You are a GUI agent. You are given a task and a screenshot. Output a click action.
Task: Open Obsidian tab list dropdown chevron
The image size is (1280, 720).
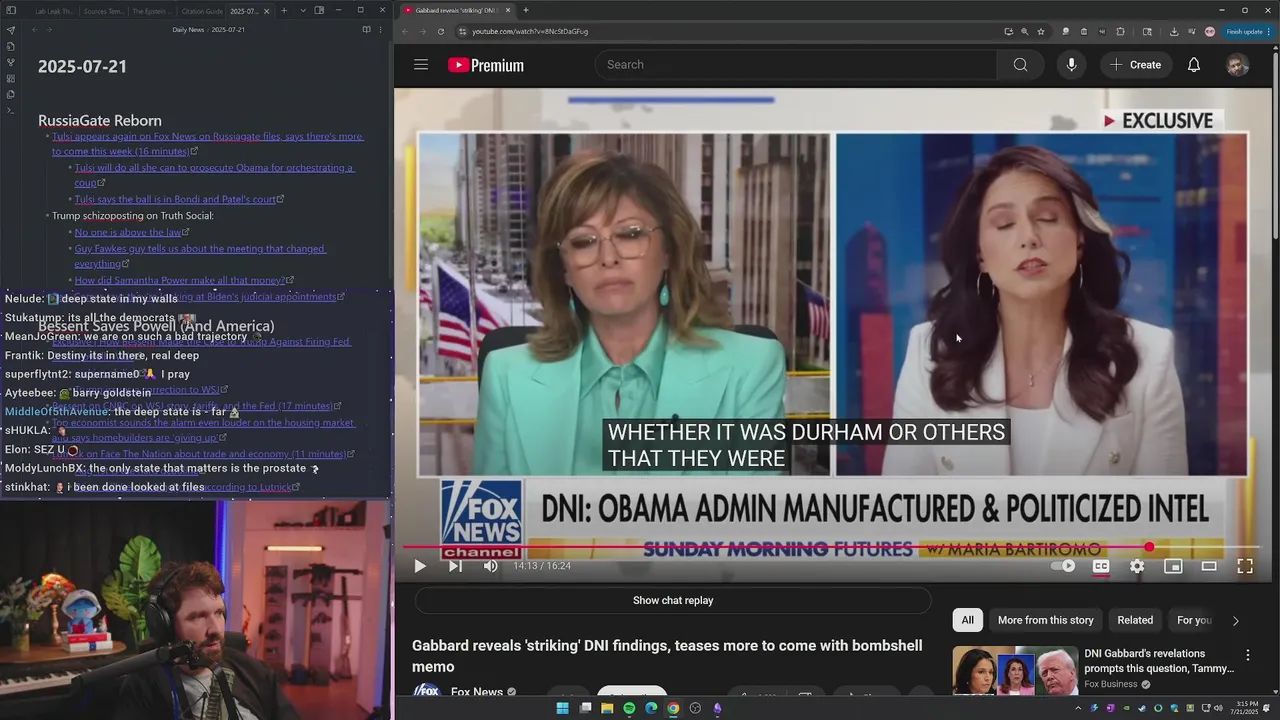303,11
